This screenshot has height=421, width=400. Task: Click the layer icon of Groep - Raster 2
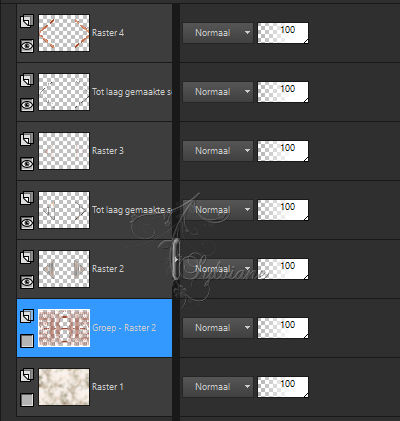pos(27,316)
